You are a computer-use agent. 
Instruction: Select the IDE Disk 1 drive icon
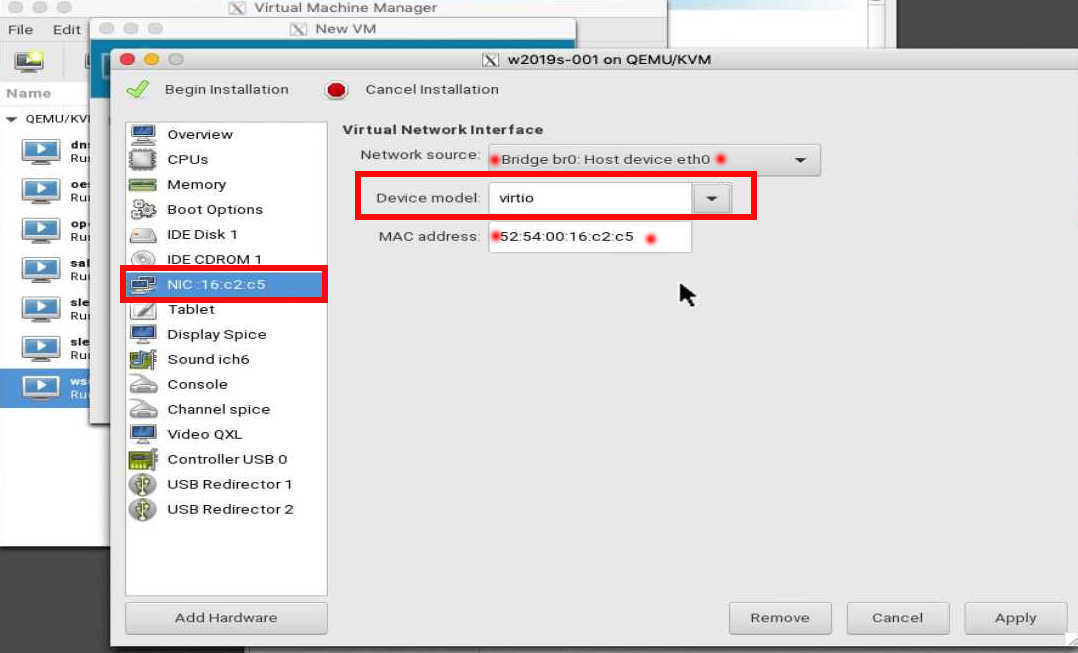[x=143, y=234]
